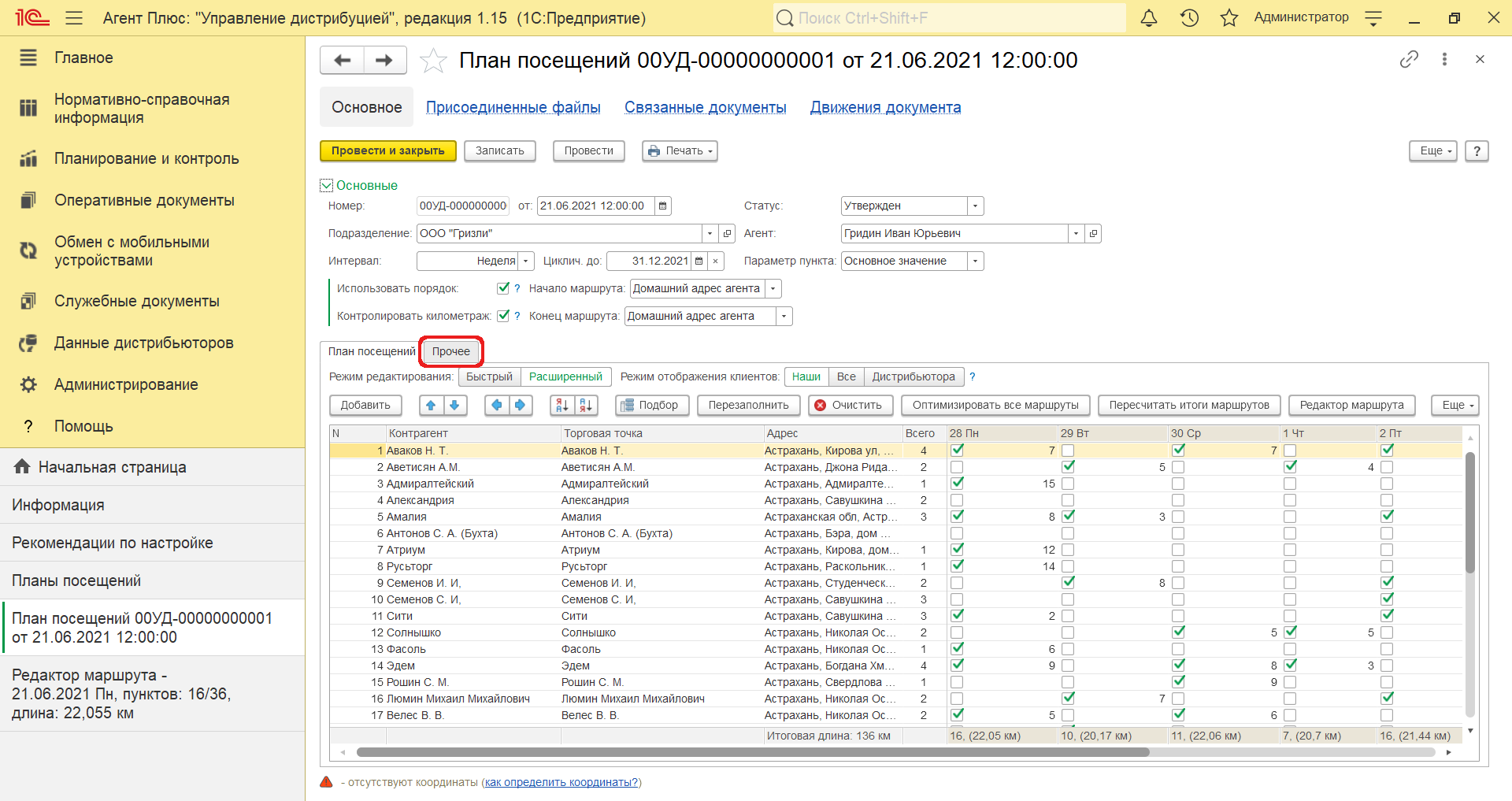Uncheck 28 Пн visit for Аваков Н. Т.
1512x801 pixels.
958,451
